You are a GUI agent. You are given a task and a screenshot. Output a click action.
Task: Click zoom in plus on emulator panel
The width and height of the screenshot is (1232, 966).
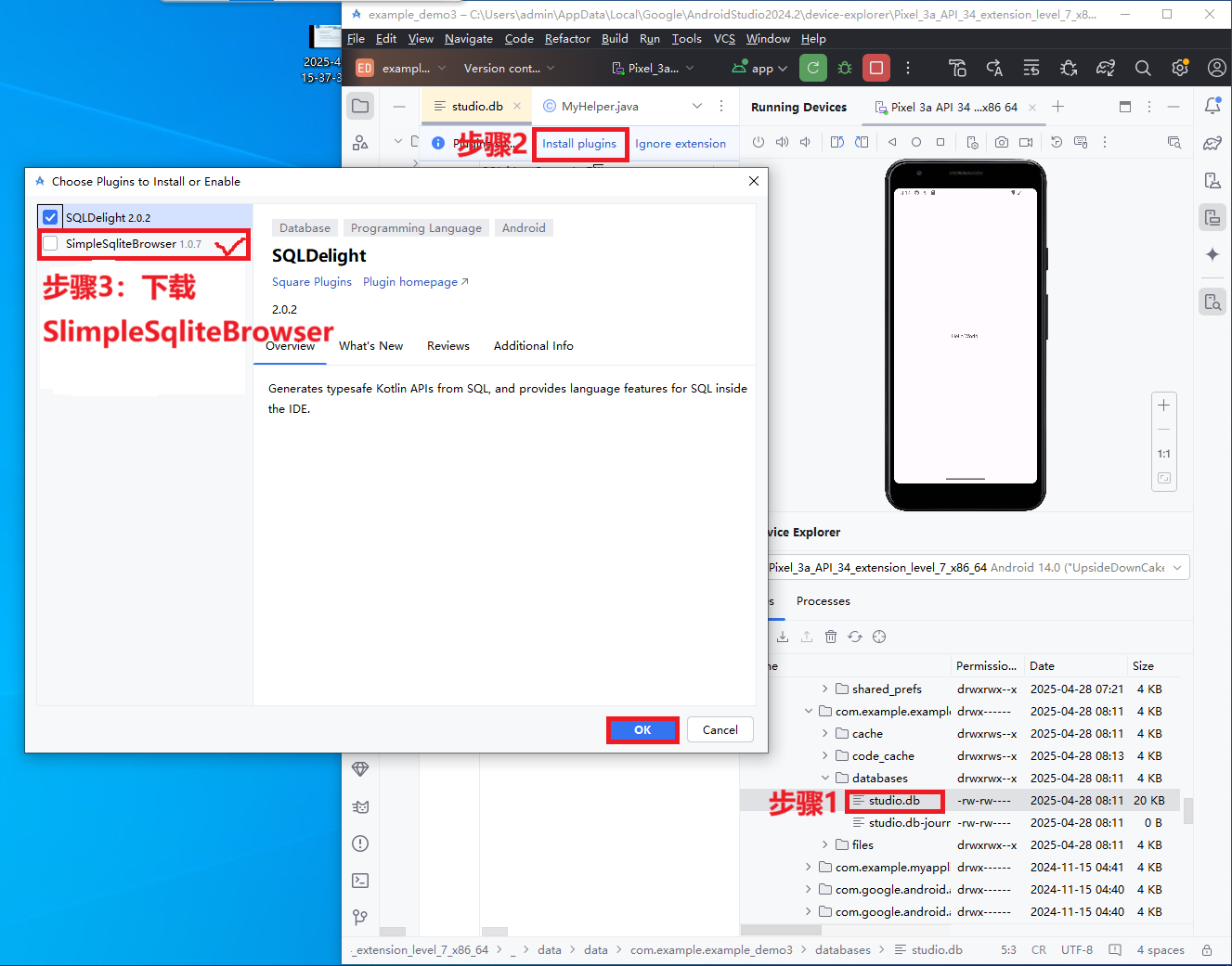(x=1163, y=406)
